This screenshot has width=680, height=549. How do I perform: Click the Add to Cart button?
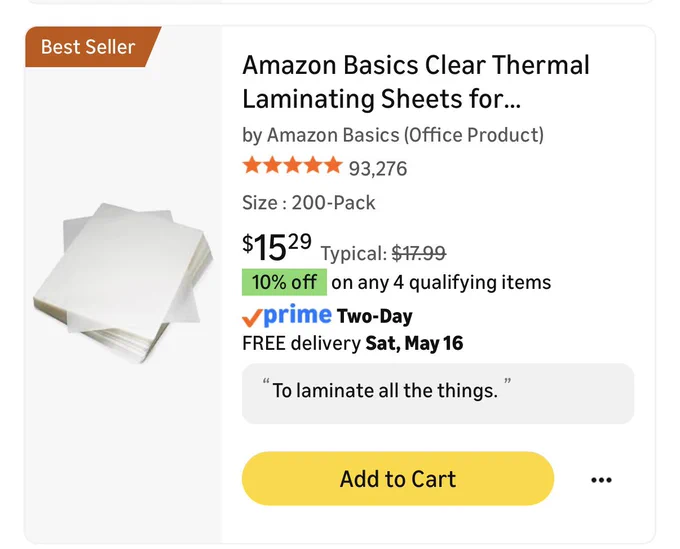tap(398, 478)
